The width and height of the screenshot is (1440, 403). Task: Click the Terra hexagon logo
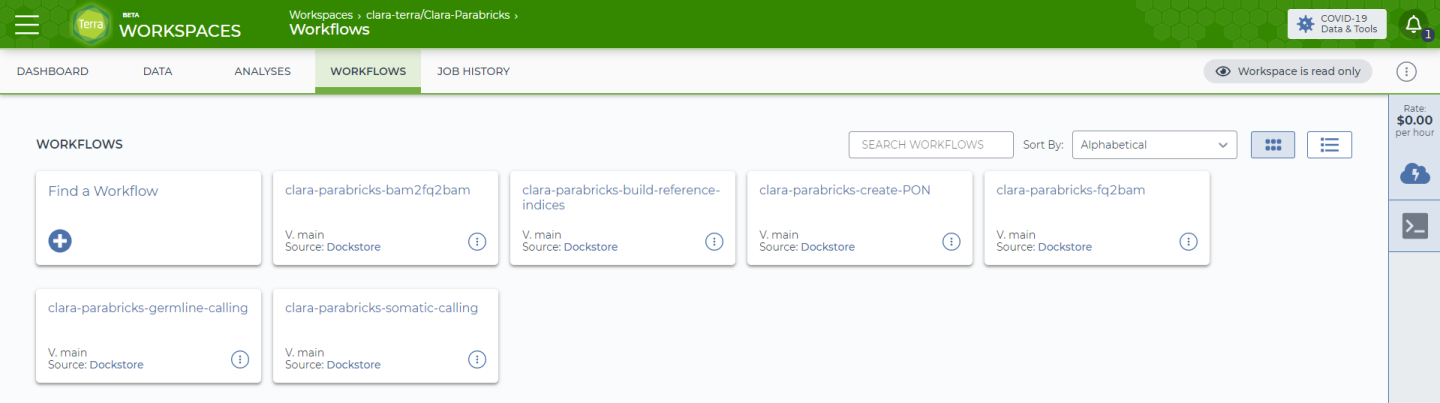click(91, 24)
